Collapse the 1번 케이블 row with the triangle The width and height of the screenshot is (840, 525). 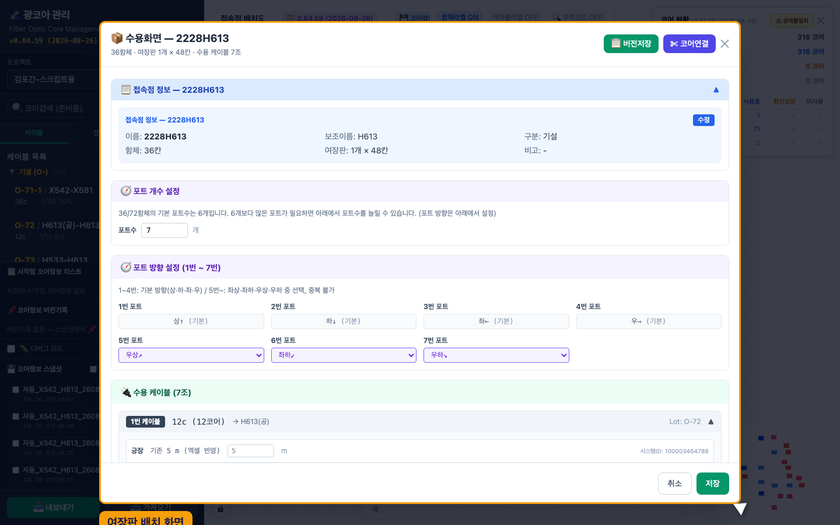(x=711, y=422)
